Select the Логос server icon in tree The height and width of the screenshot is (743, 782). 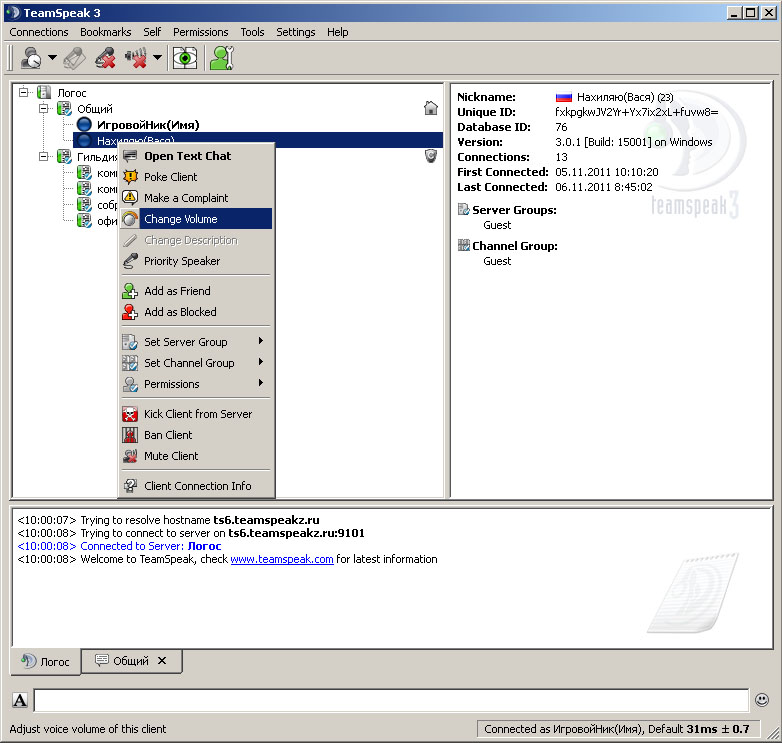pyautogui.click(x=44, y=92)
